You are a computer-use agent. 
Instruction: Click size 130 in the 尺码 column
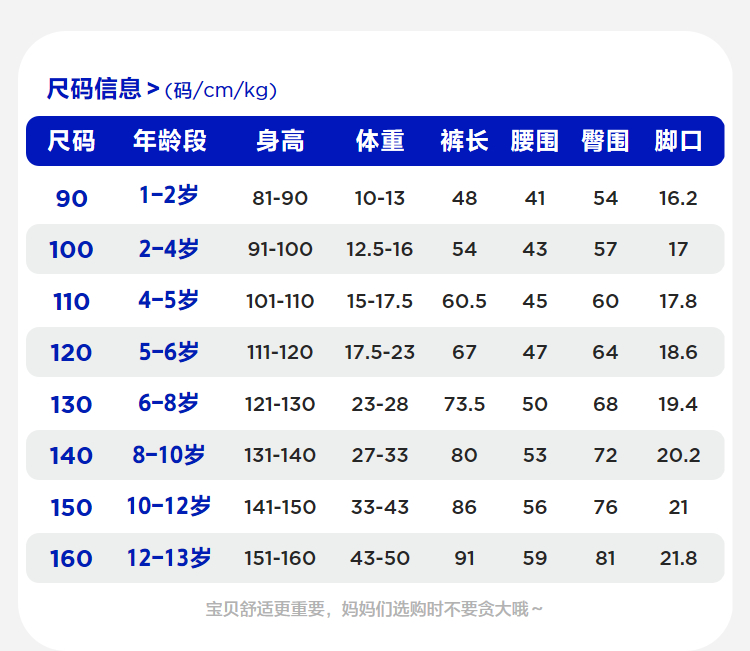tap(71, 405)
